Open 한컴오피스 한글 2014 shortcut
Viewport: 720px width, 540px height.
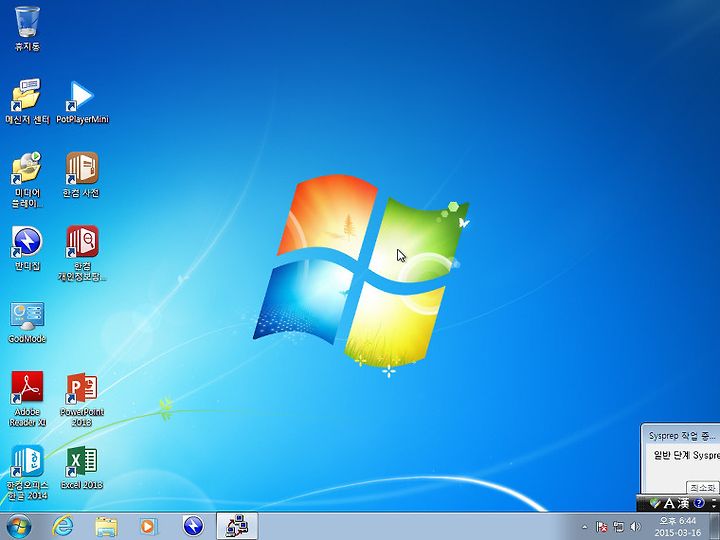27,472
